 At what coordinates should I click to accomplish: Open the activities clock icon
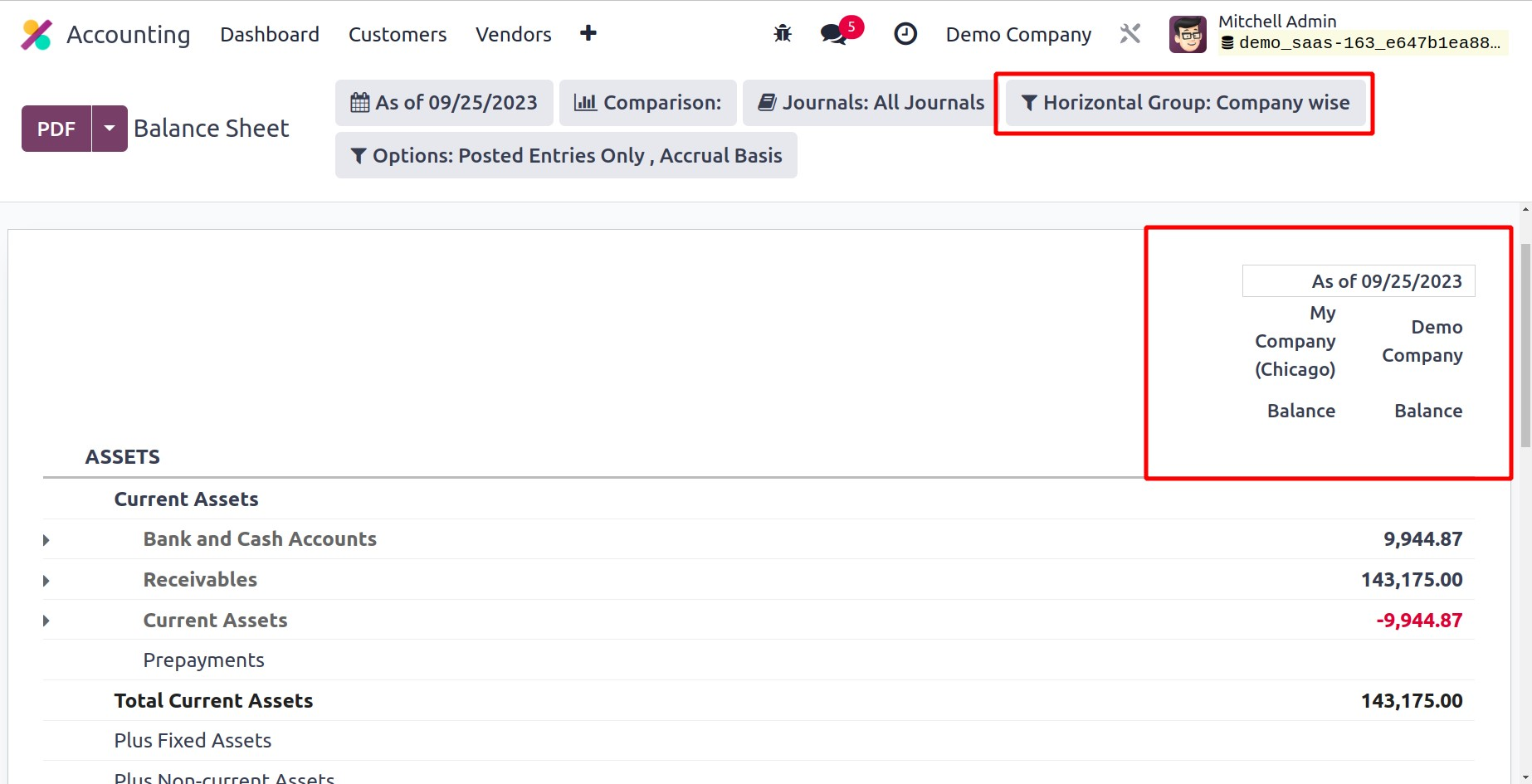pyautogui.click(x=905, y=34)
